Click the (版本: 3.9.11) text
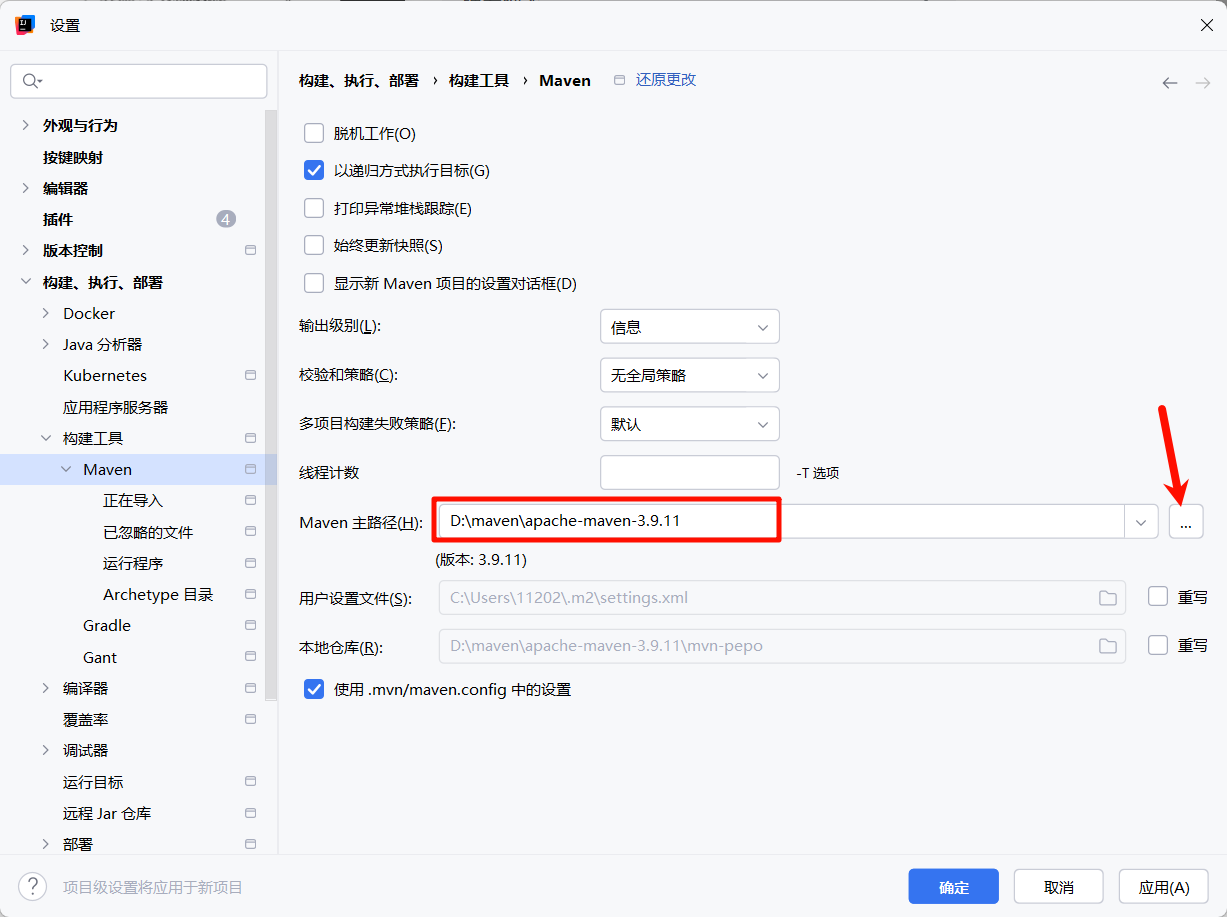This screenshot has height=917, width=1227. [482, 560]
